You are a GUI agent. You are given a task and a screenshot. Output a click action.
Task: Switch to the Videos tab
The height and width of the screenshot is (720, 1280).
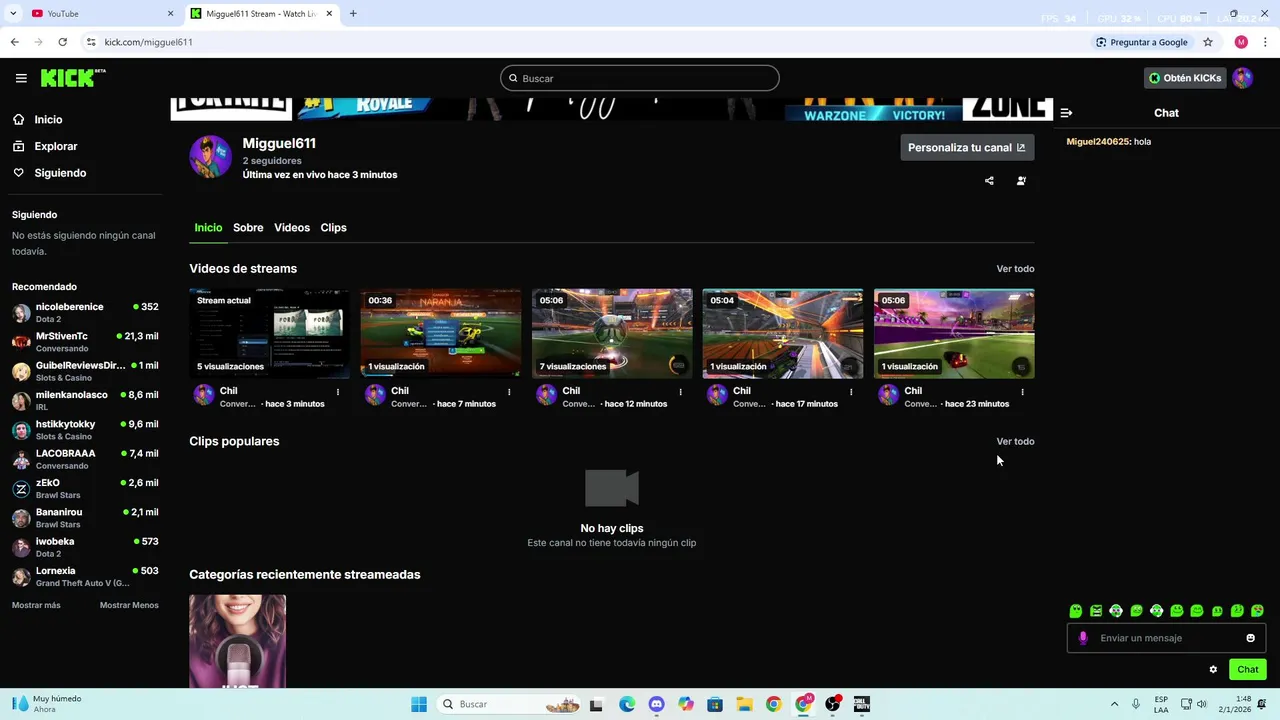click(292, 228)
